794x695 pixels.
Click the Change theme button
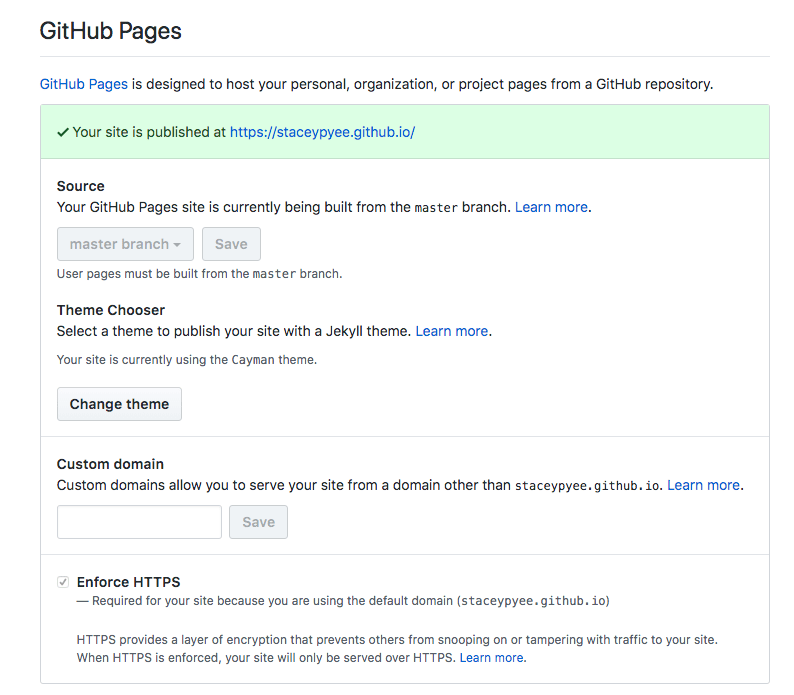pyautogui.click(x=120, y=404)
